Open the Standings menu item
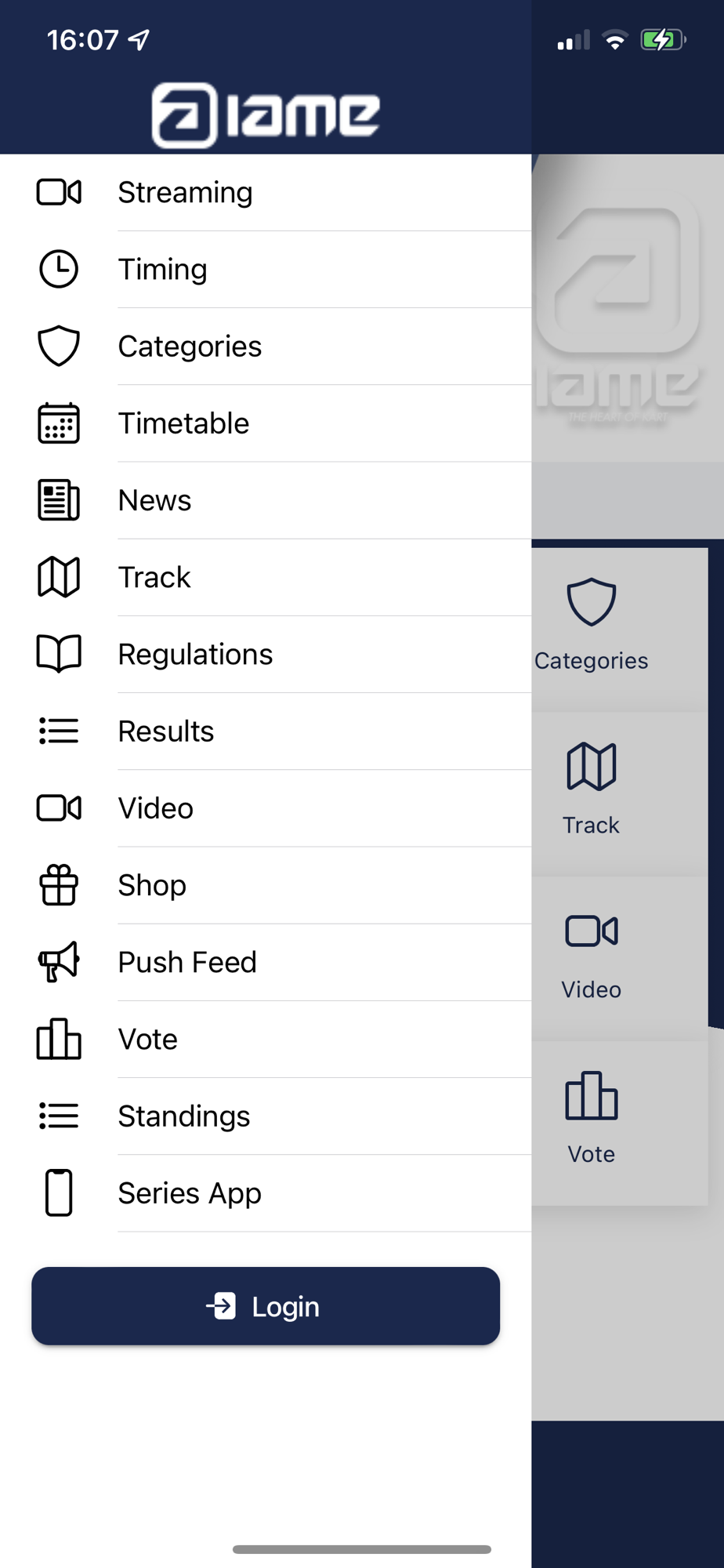The width and height of the screenshot is (724, 1568). coord(266,1116)
